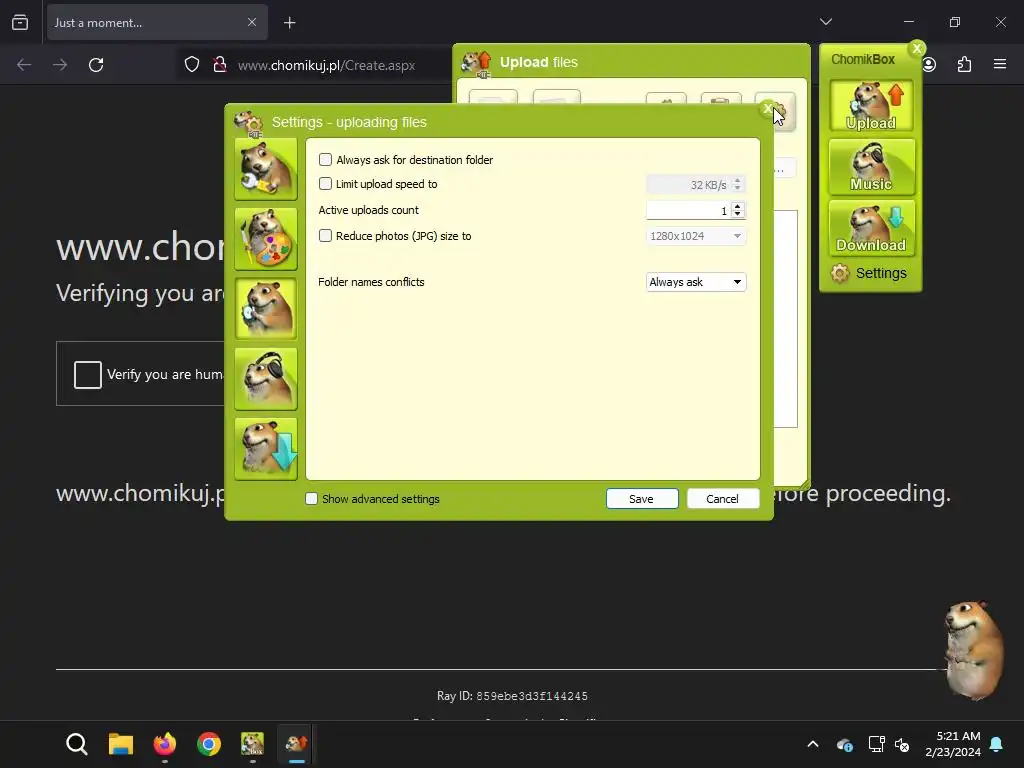
Task: Open Windows taskbar search
Action: 77,744
